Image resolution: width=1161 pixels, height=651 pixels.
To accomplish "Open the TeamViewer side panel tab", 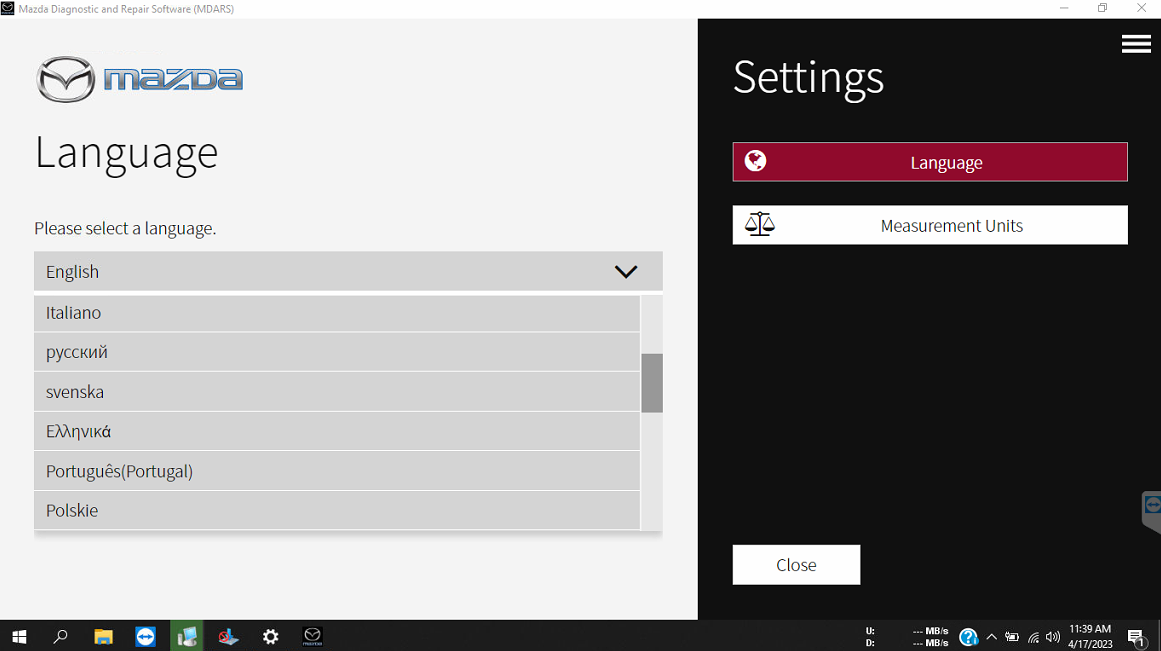I will (1151, 508).
